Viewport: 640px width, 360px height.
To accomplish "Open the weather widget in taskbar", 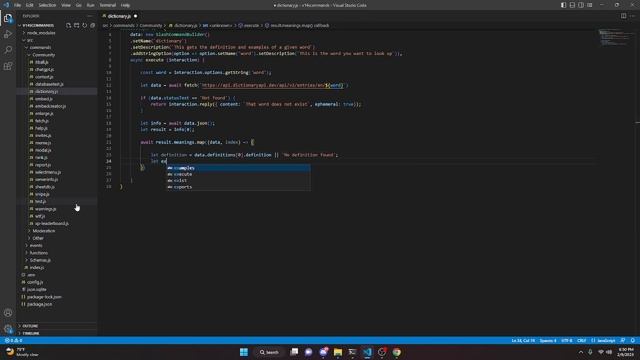I will [x=22, y=352].
